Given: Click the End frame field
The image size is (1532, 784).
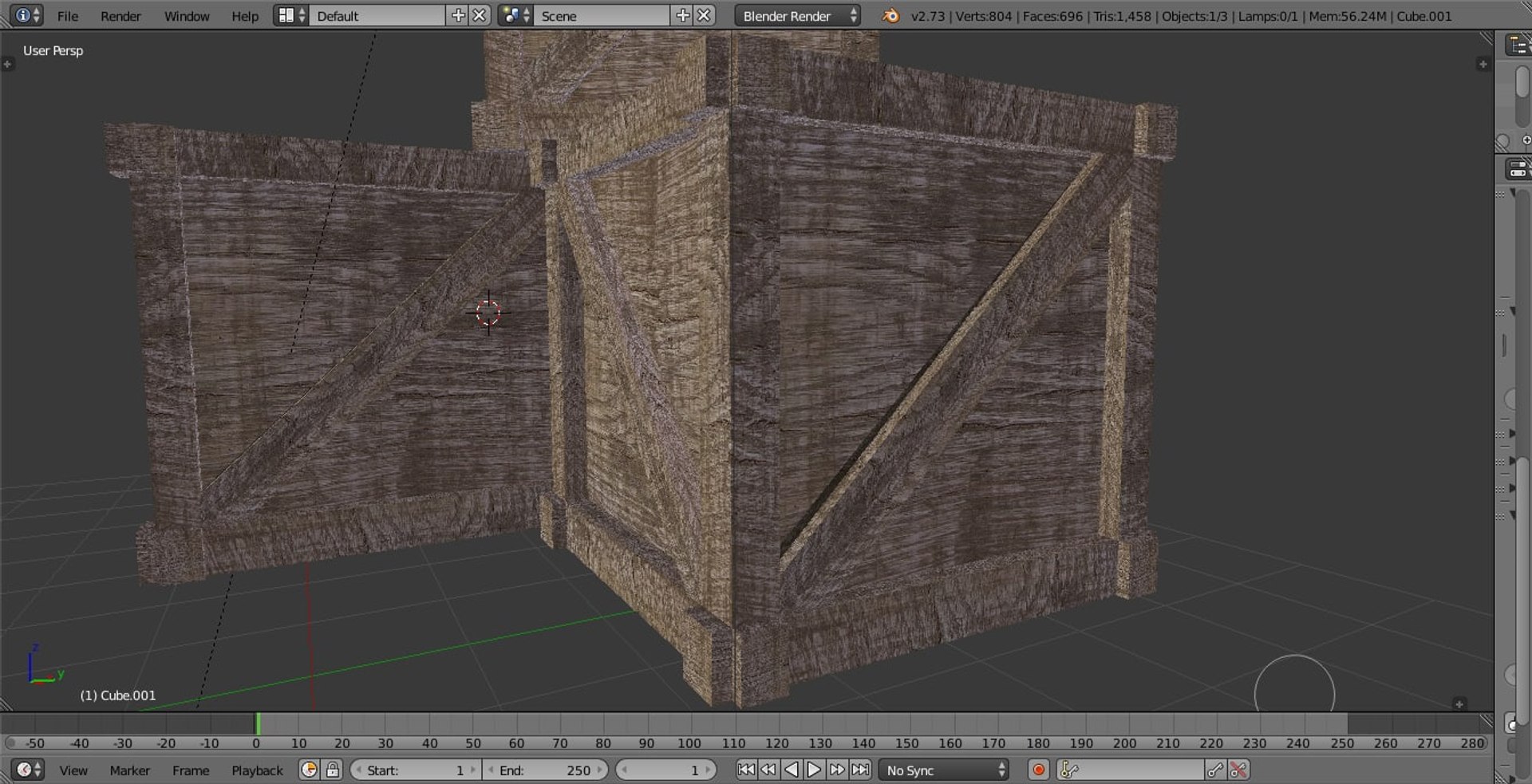Looking at the screenshot, I should (545, 770).
